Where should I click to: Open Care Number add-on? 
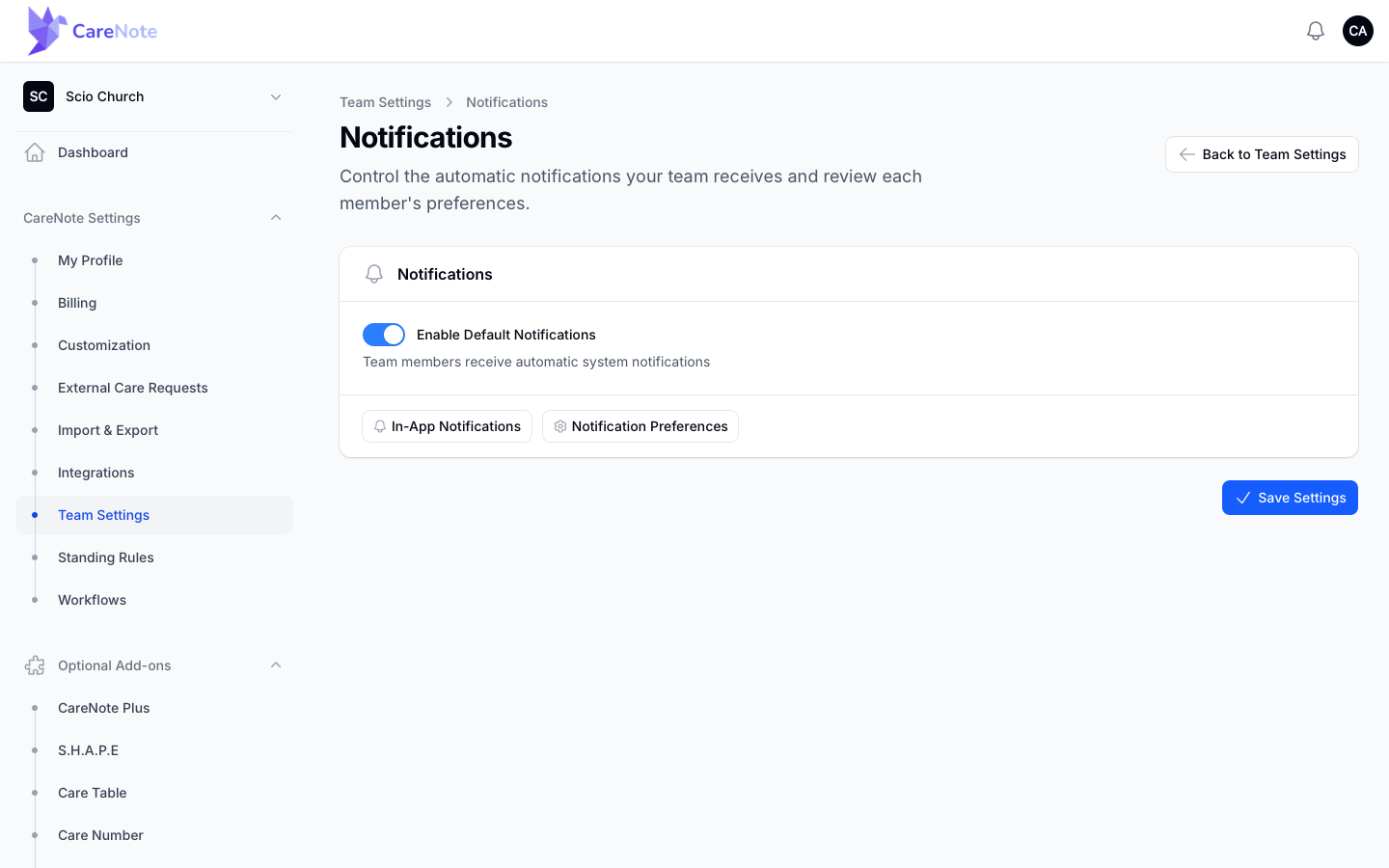point(154,835)
